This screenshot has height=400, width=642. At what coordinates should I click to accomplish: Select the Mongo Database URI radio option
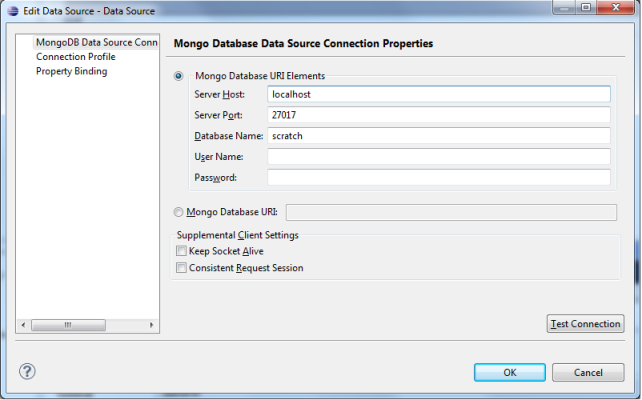[x=179, y=212]
